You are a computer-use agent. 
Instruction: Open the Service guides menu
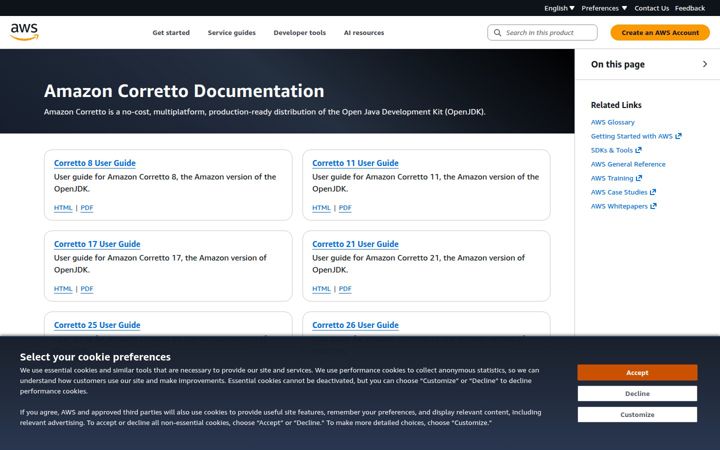point(231,33)
